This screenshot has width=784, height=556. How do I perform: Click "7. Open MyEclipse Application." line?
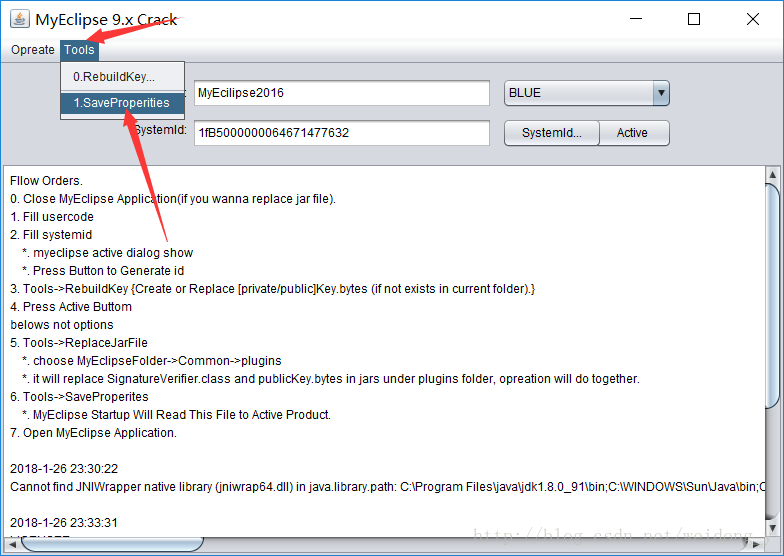(94, 433)
